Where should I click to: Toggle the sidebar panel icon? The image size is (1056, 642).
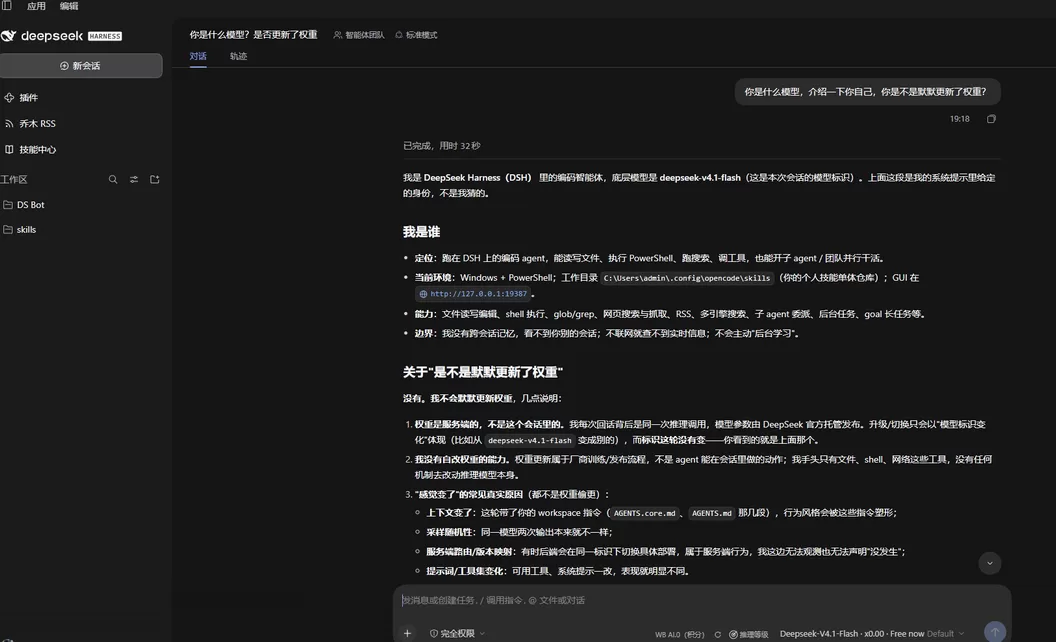click(7, 5)
